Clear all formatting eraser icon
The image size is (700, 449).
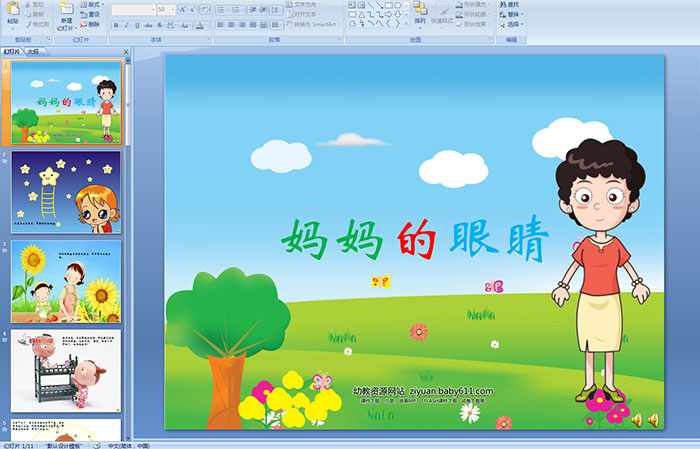[x=205, y=9]
